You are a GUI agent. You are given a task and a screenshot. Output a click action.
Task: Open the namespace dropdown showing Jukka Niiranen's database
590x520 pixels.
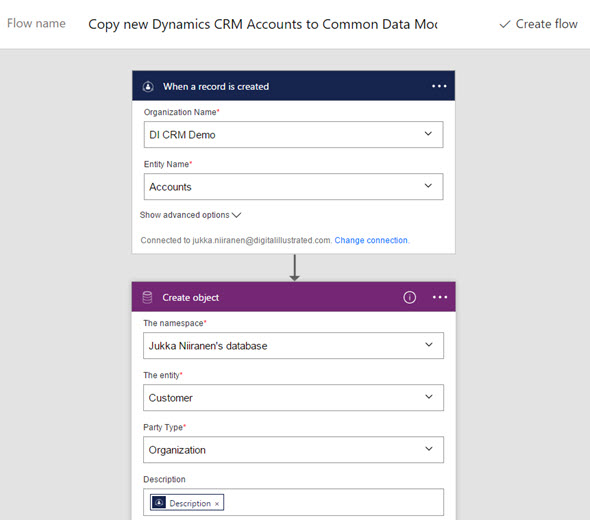coord(293,345)
